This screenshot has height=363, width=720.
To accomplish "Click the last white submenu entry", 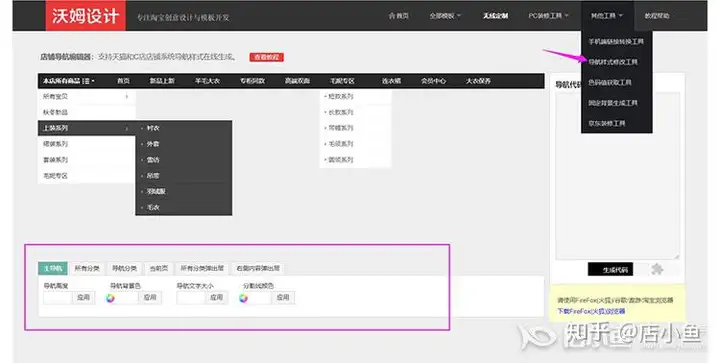I will point(340,160).
